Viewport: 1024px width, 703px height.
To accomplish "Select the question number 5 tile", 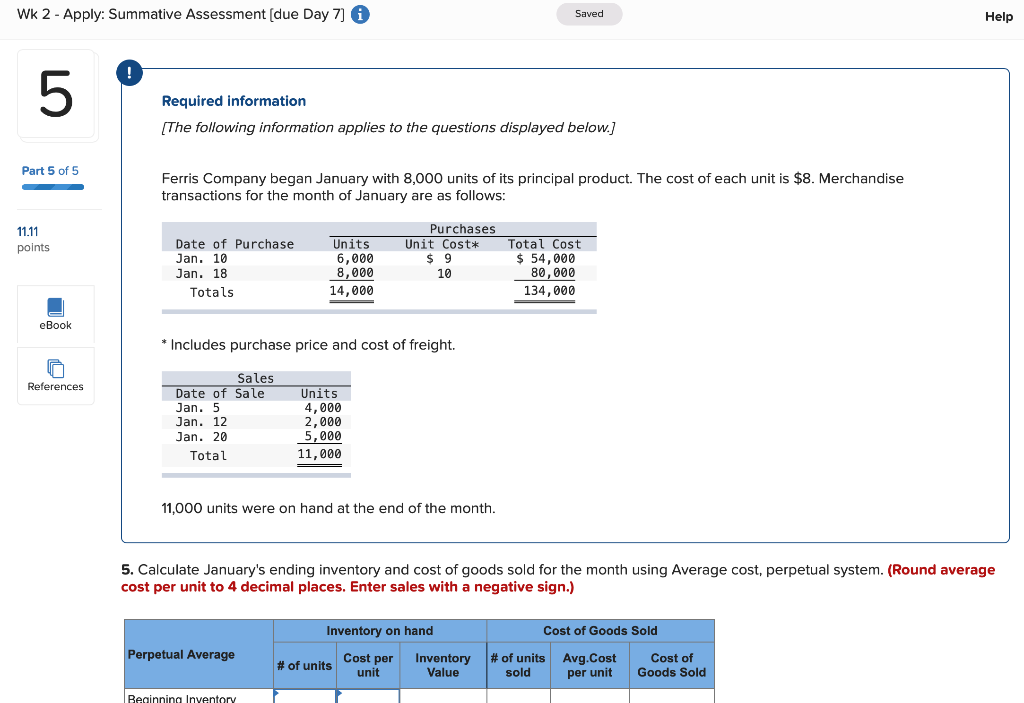I will (x=56, y=94).
